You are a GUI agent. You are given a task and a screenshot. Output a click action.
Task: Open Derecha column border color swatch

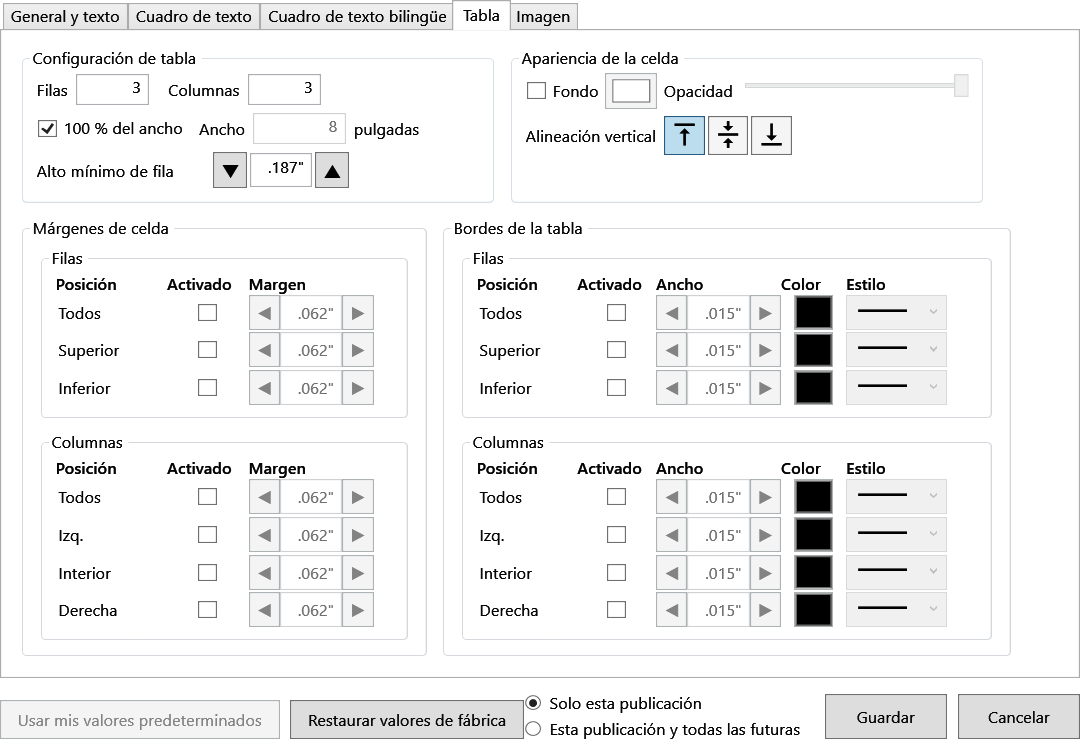click(x=813, y=610)
